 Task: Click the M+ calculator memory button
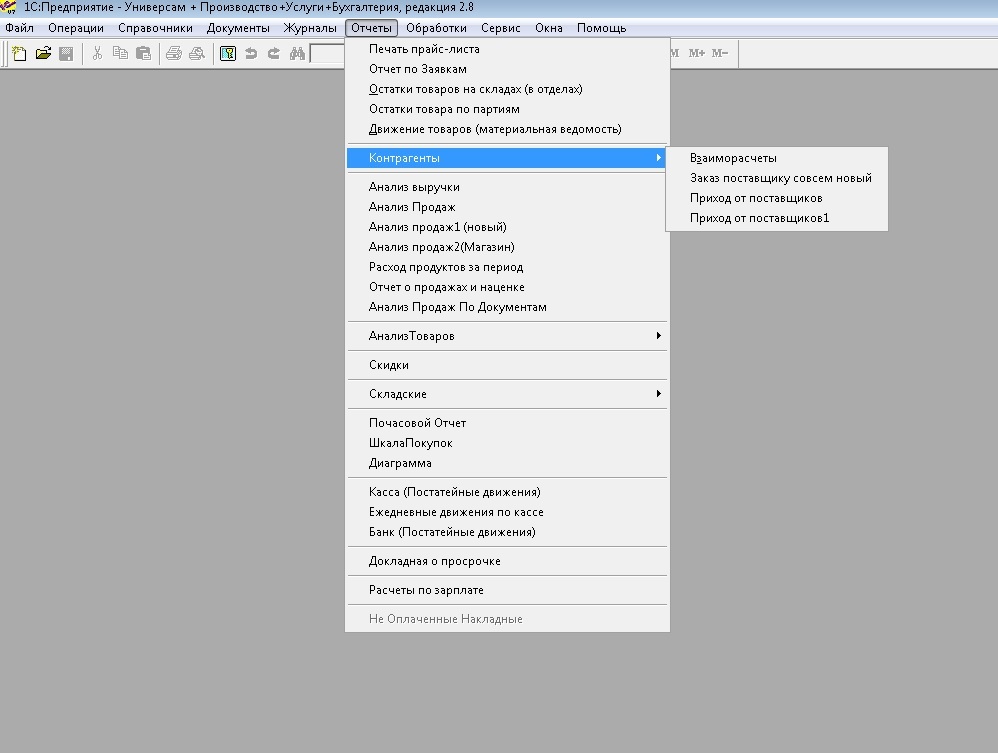697,53
